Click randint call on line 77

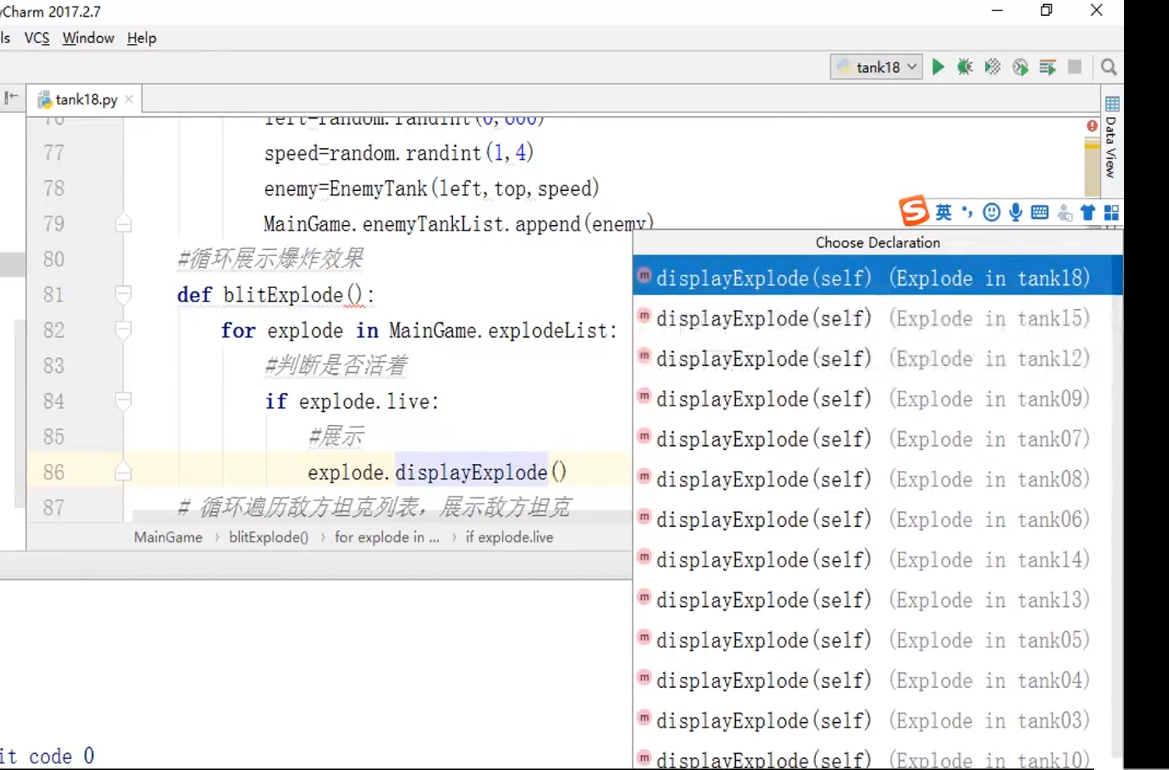445,154
